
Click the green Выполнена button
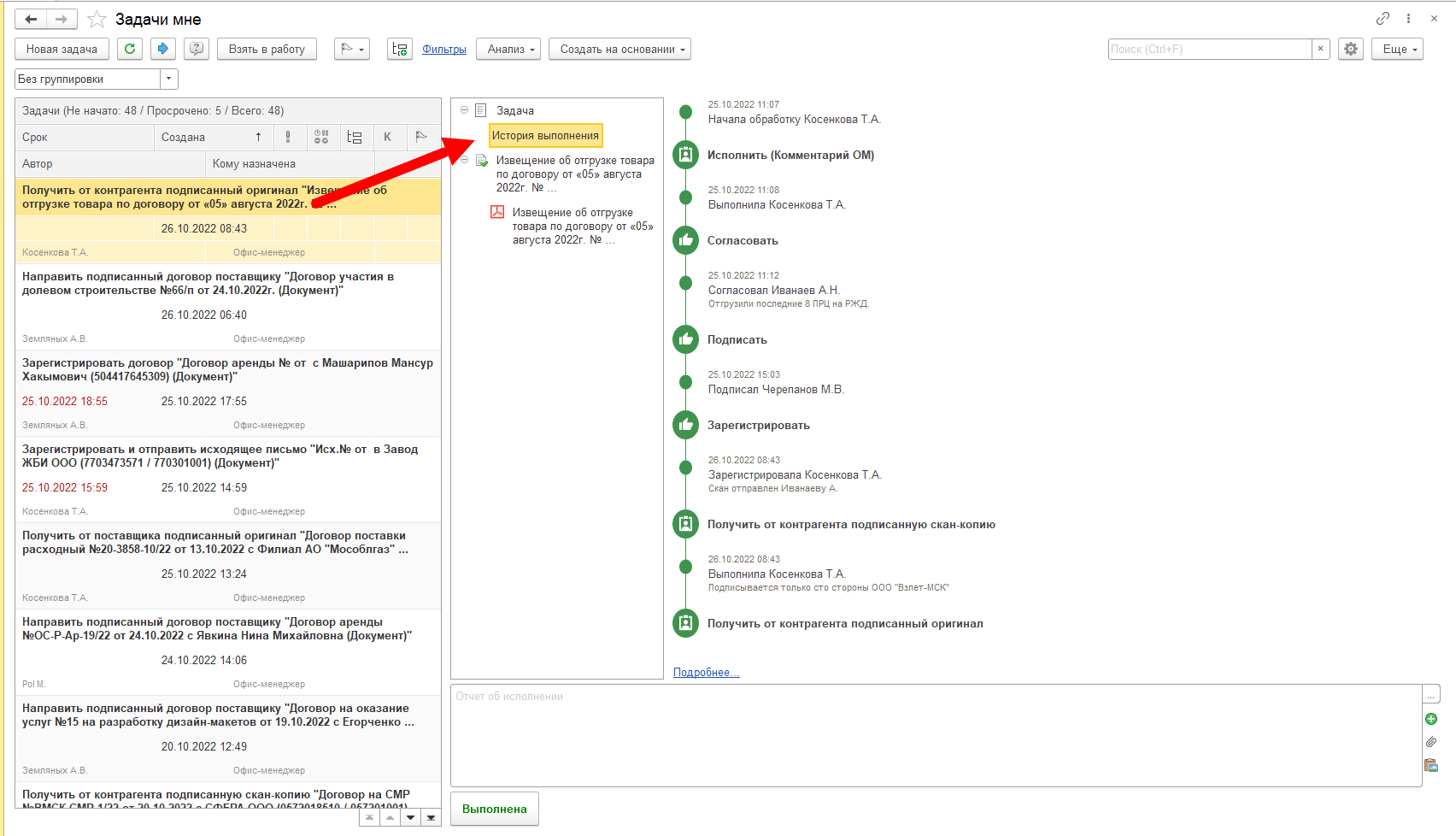(x=495, y=809)
